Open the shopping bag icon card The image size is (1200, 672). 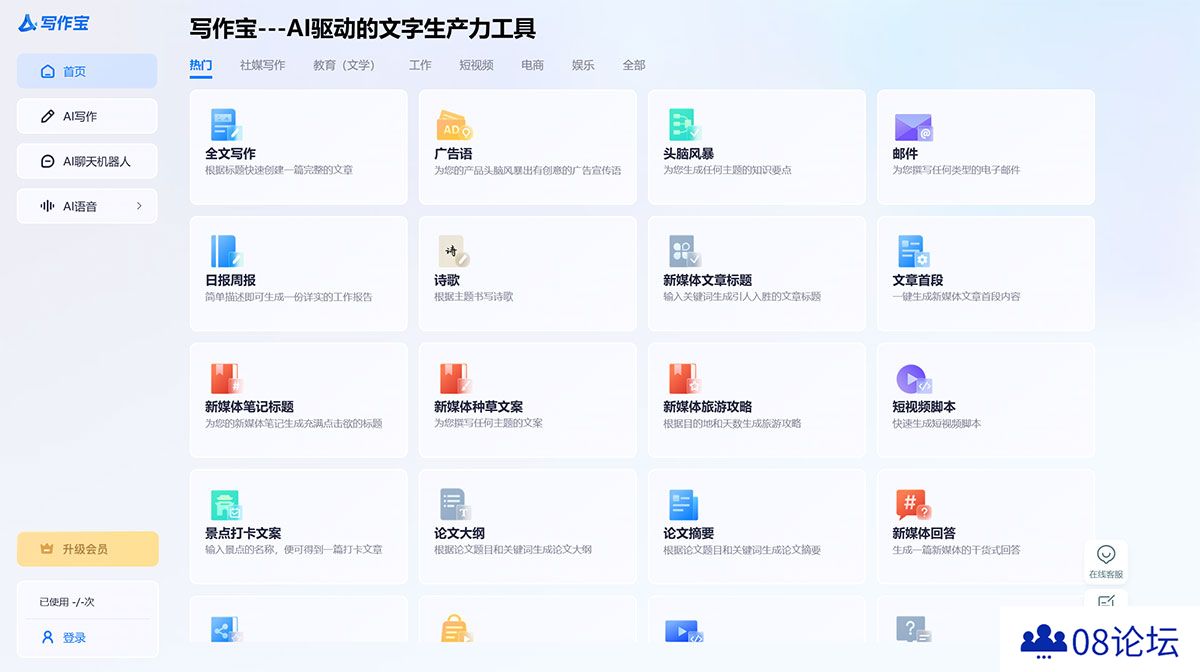455,629
